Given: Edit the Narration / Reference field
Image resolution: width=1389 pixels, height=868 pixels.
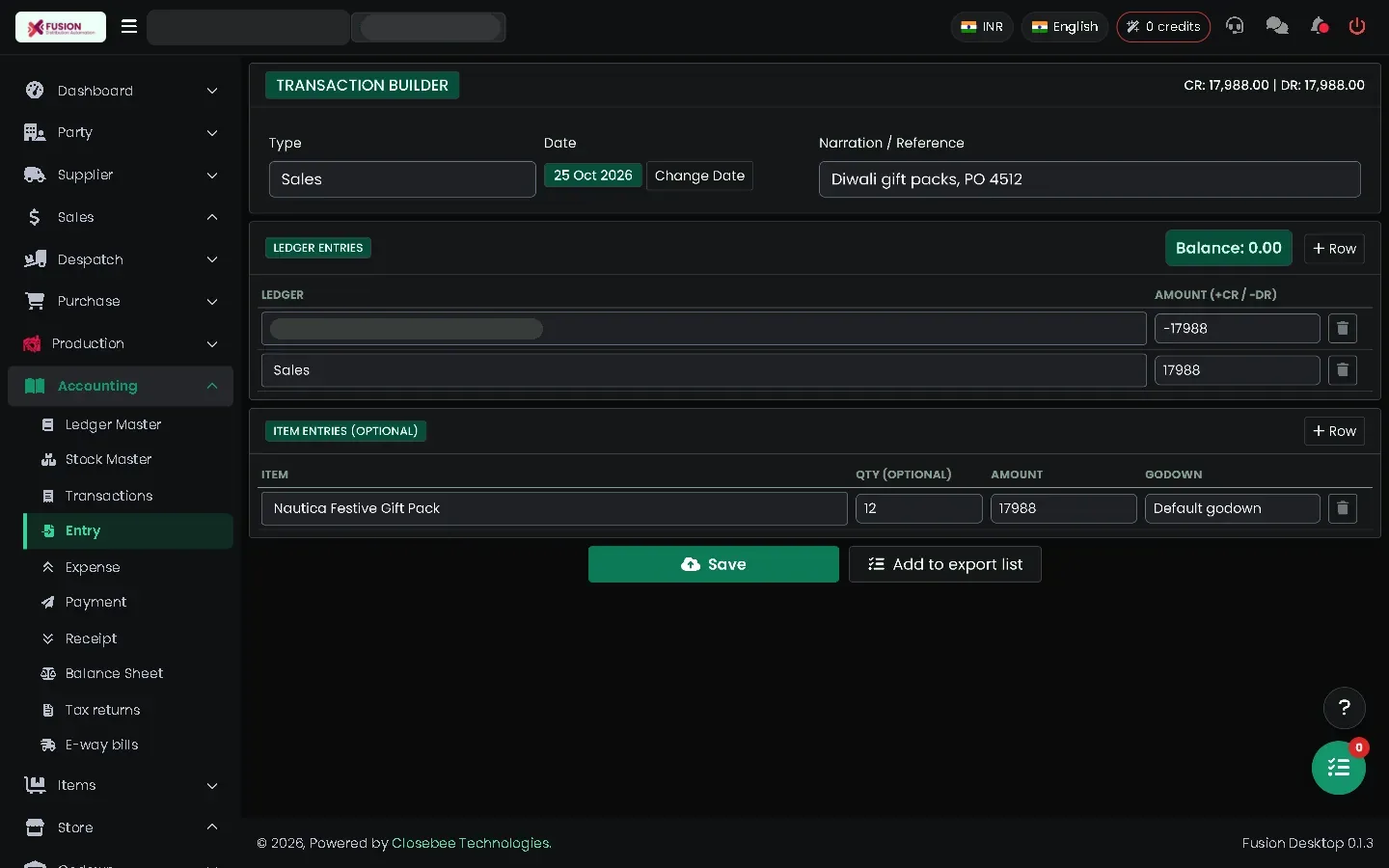Looking at the screenshot, I should tap(1090, 179).
